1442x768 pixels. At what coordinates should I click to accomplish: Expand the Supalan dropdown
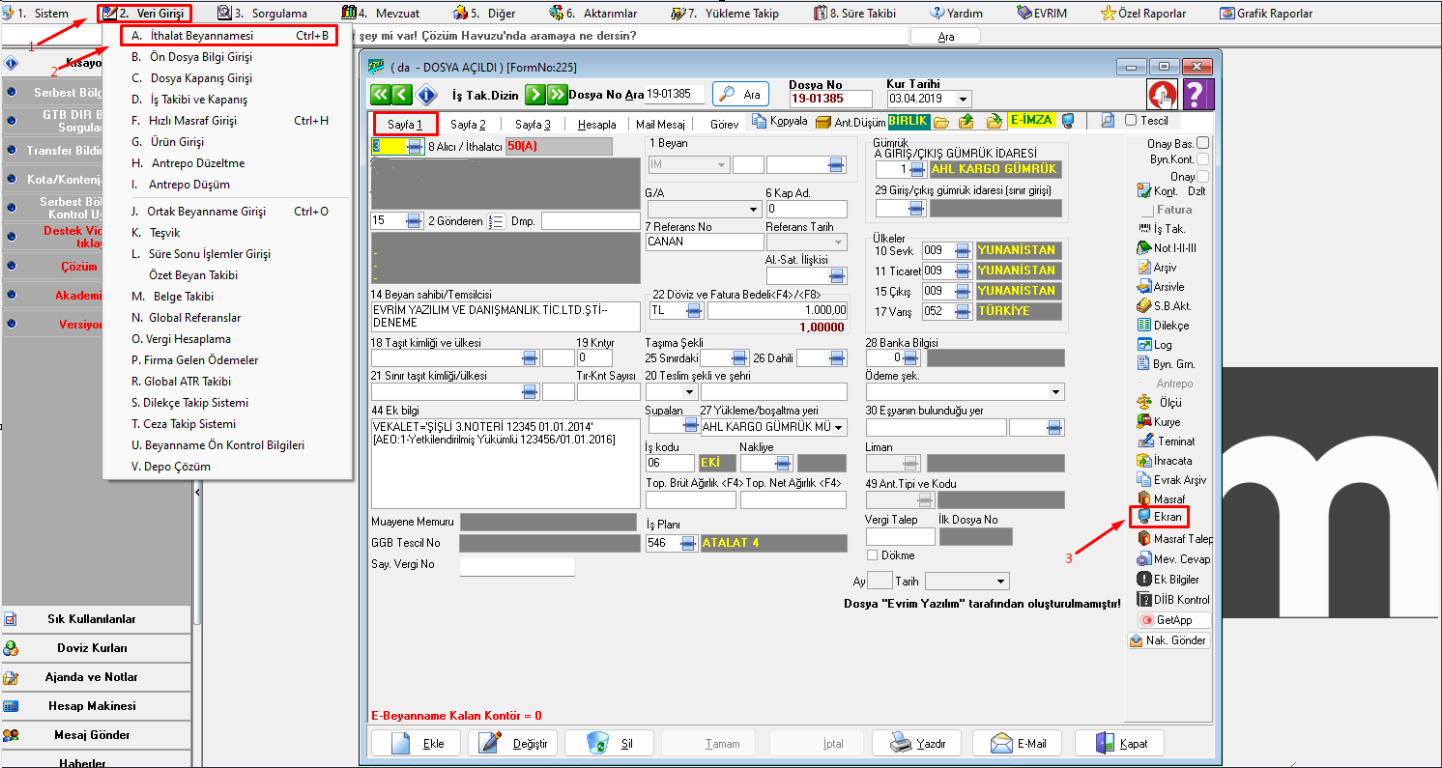pyautogui.click(x=690, y=427)
